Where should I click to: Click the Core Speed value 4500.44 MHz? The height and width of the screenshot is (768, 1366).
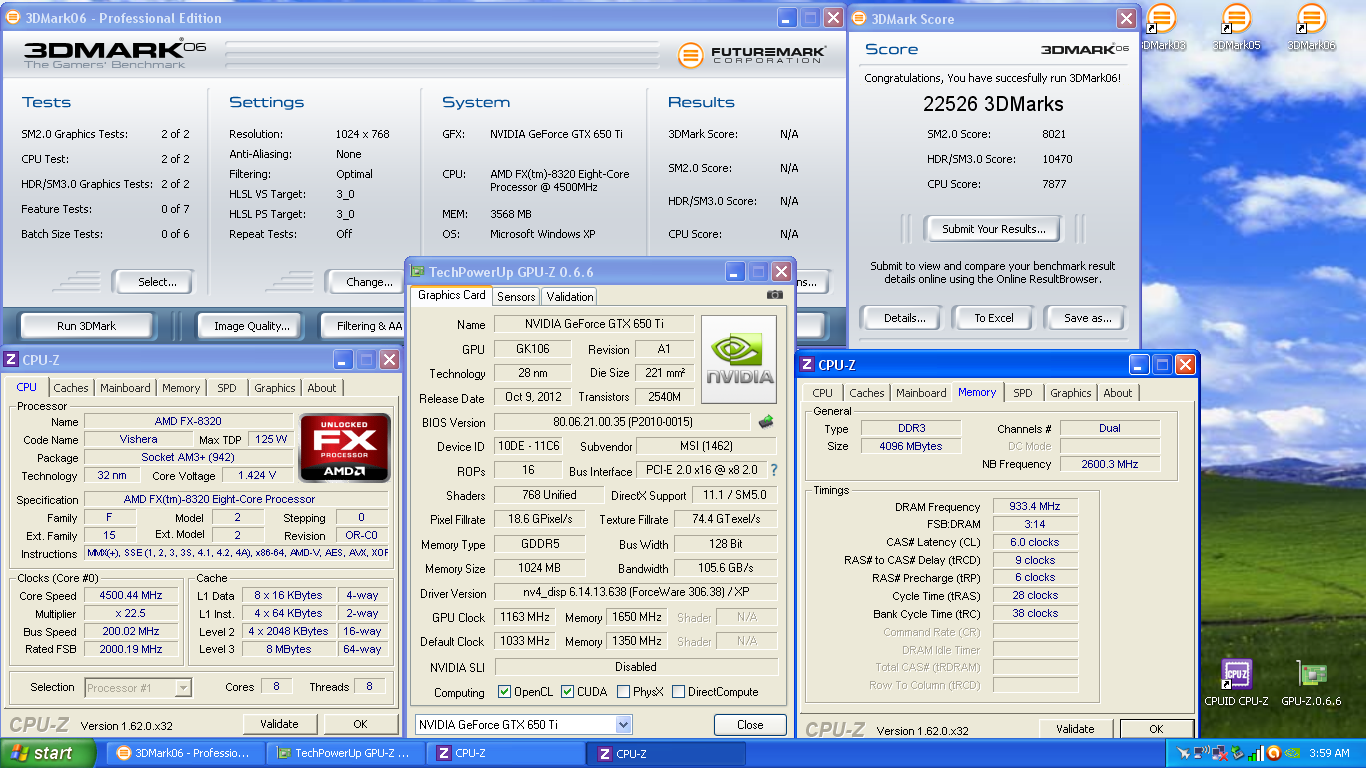[x=130, y=595]
